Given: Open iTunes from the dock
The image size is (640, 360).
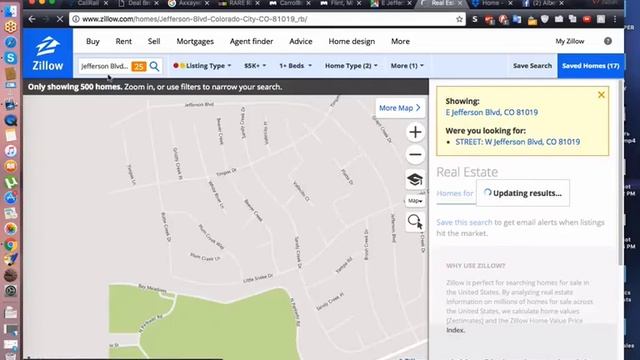Looking at the screenshot, I should point(11,151).
